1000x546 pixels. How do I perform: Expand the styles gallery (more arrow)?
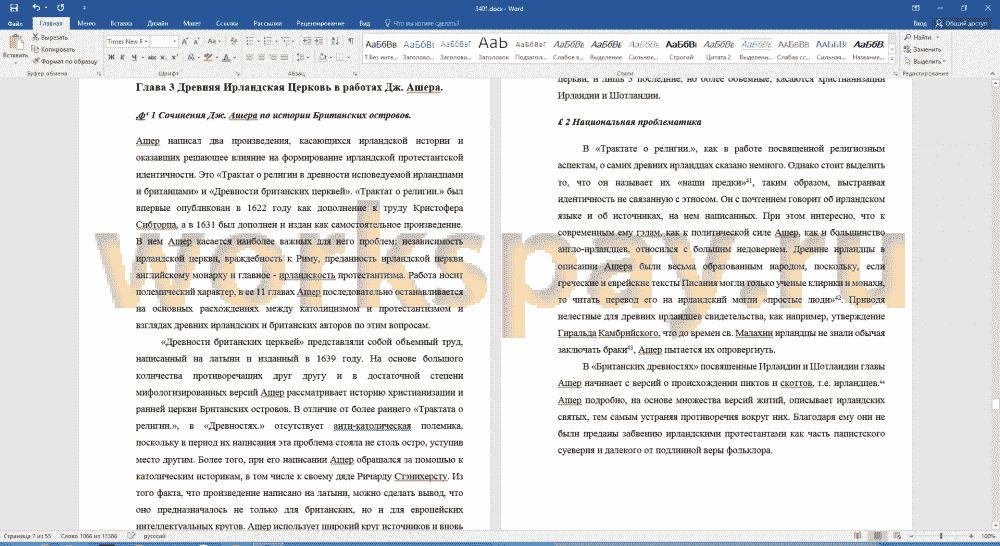892,59
